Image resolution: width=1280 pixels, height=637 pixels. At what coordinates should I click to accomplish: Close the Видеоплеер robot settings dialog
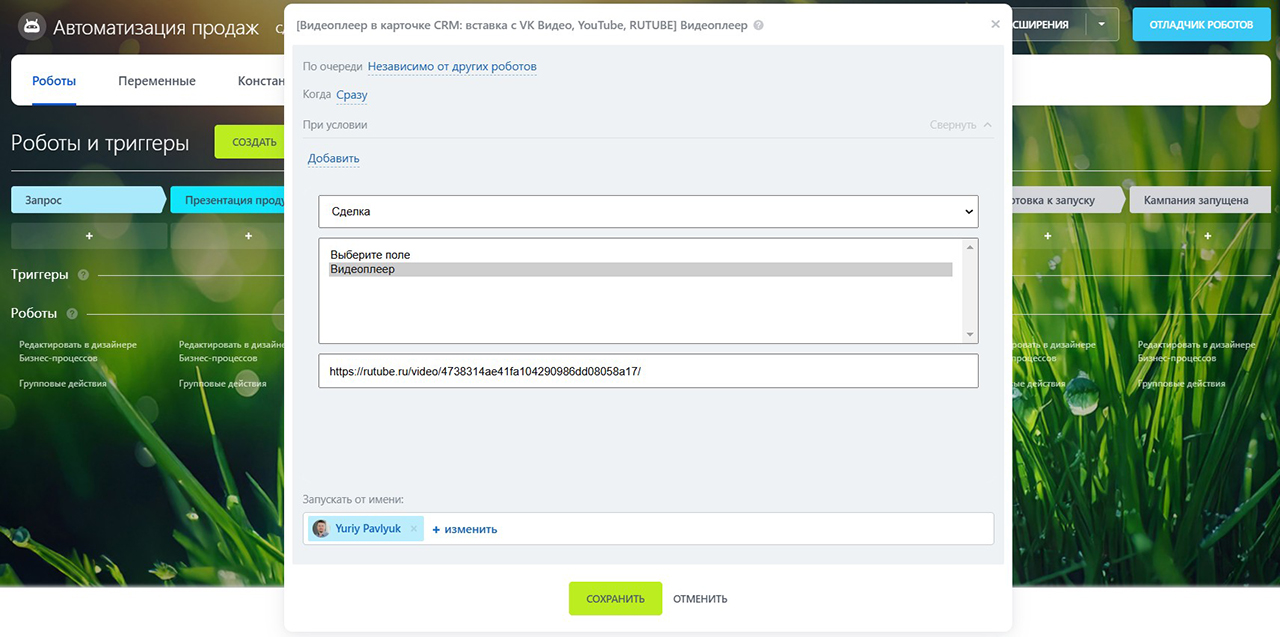point(995,24)
